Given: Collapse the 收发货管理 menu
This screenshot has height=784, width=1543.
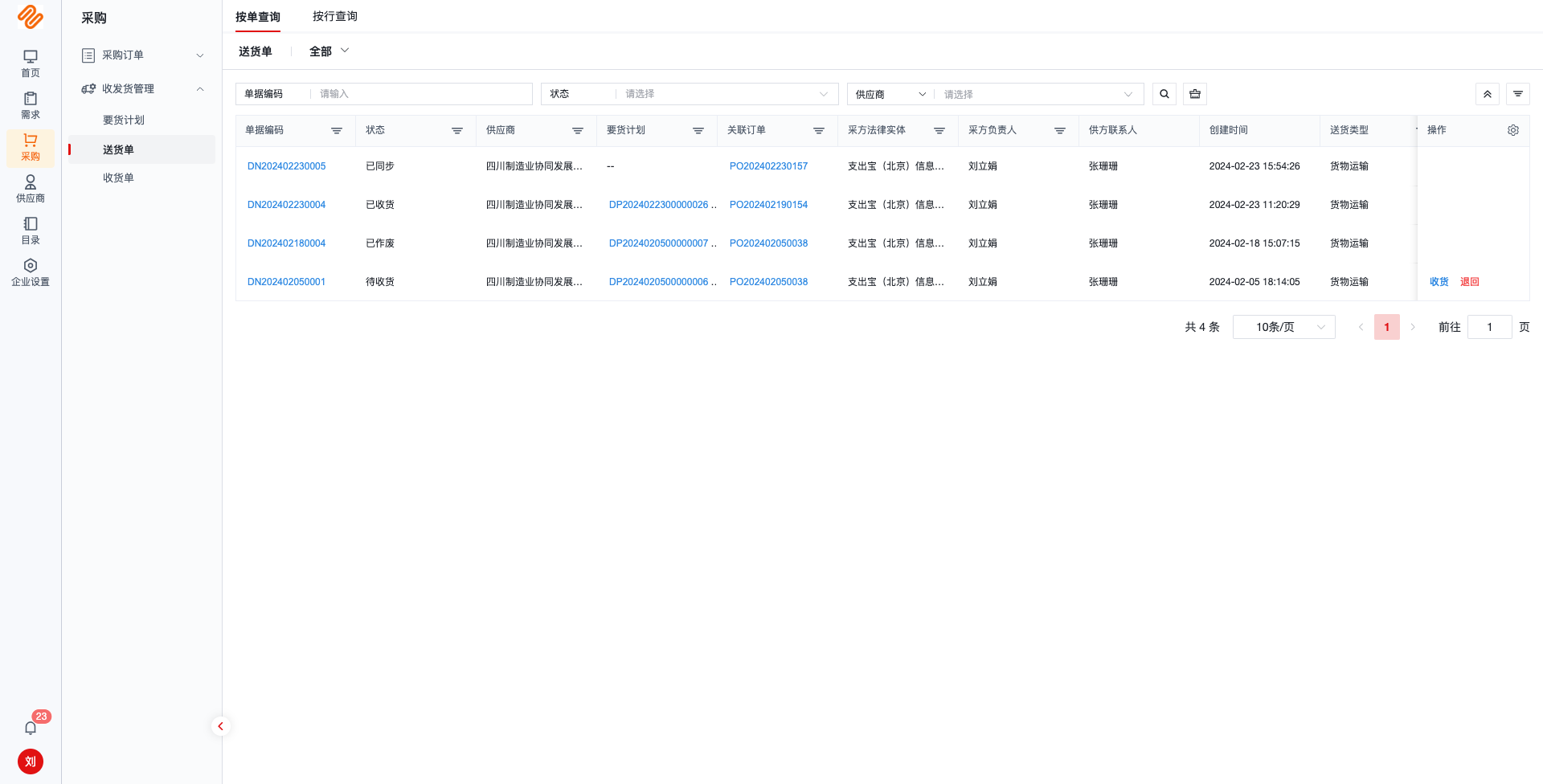Looking at the screenshot, I should pos(142,89).
